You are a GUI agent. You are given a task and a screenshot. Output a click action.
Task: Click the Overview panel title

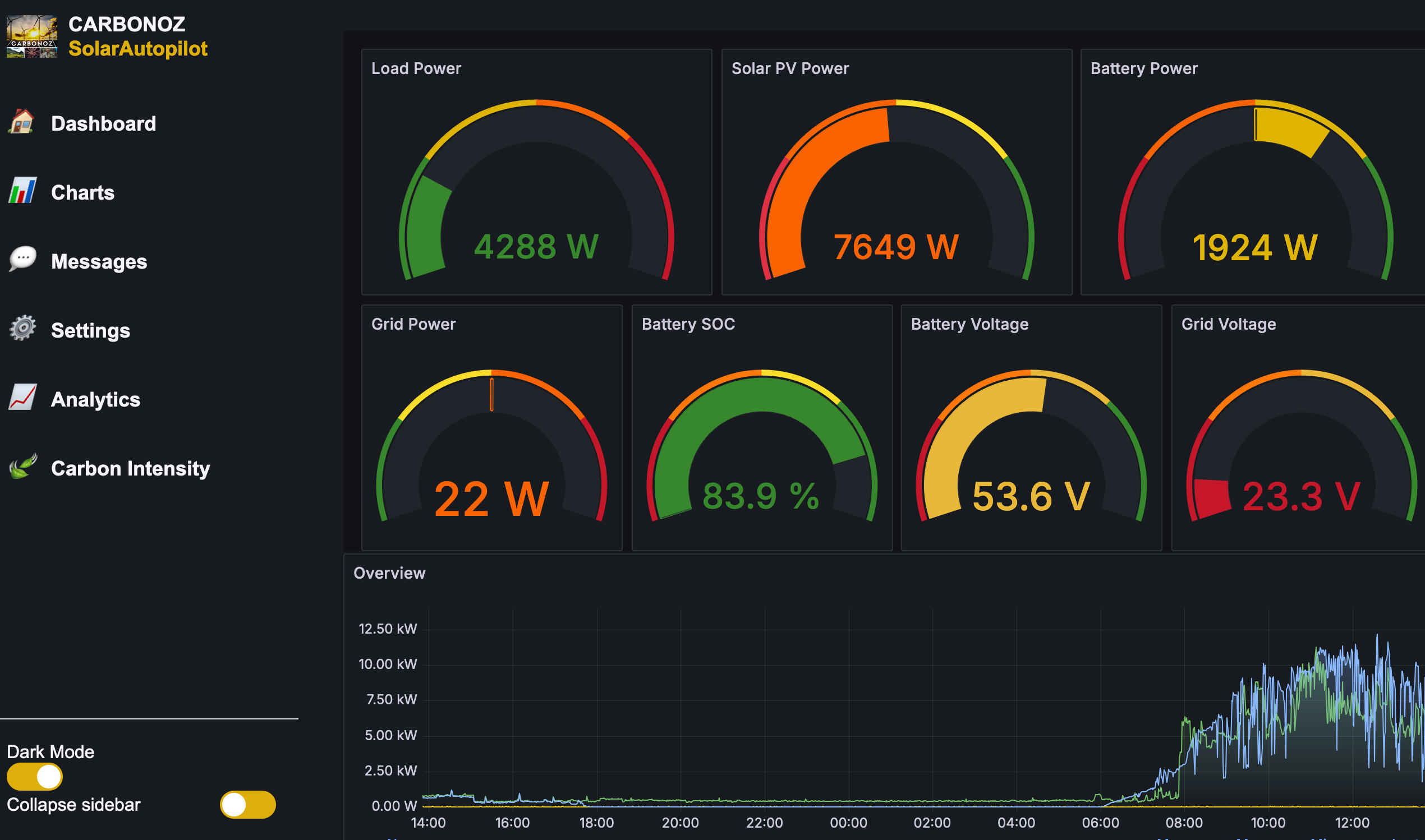coord(389,573)
